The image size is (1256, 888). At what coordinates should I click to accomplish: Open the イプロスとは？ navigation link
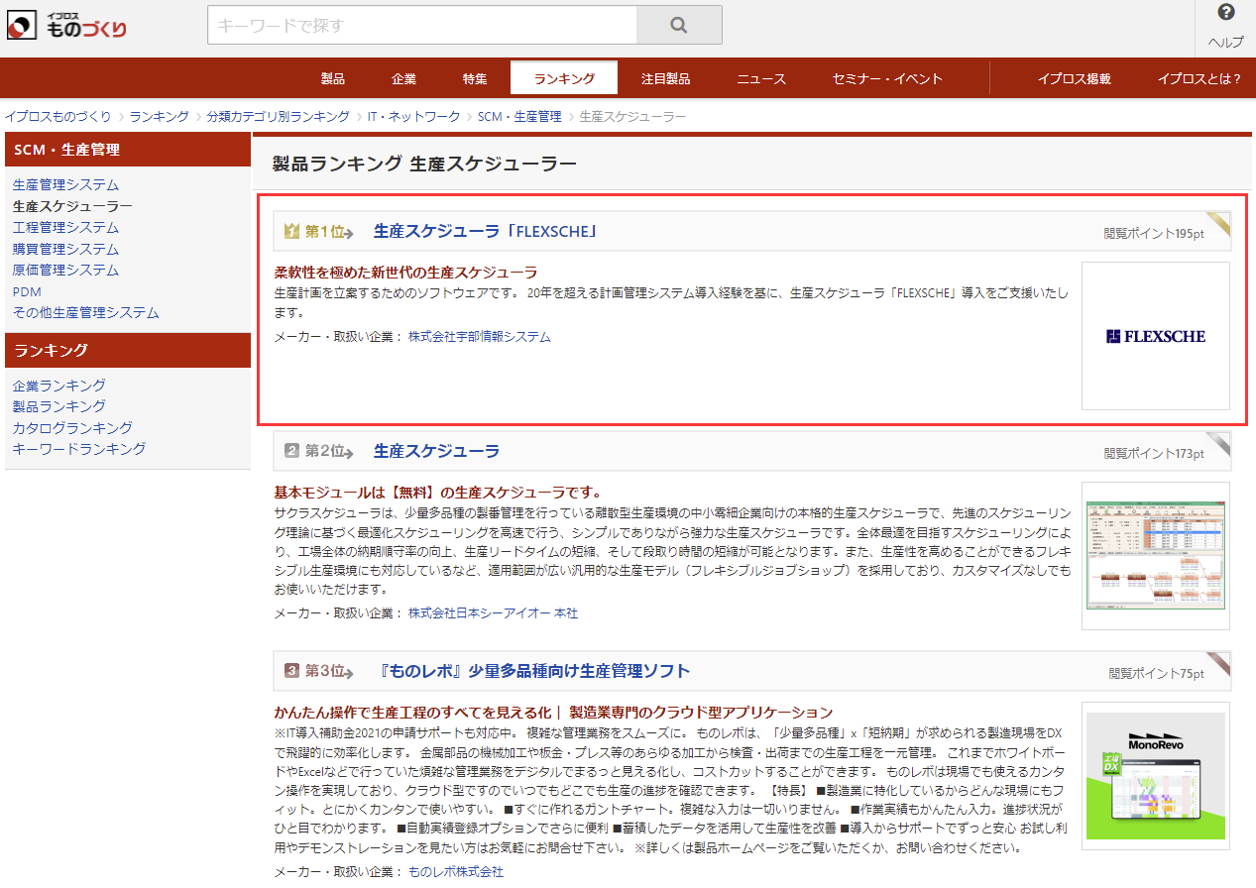tap(1199, 79)
